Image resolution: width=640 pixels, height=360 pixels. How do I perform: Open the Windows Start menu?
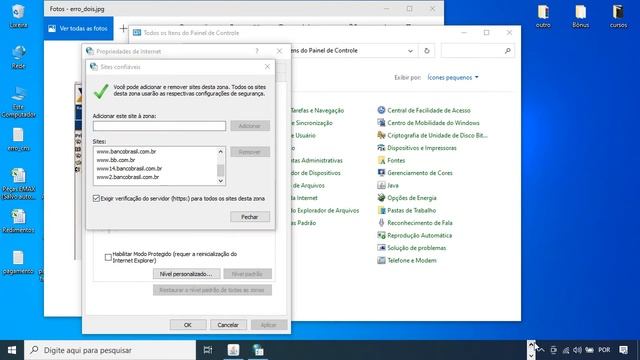coord(12,350)
